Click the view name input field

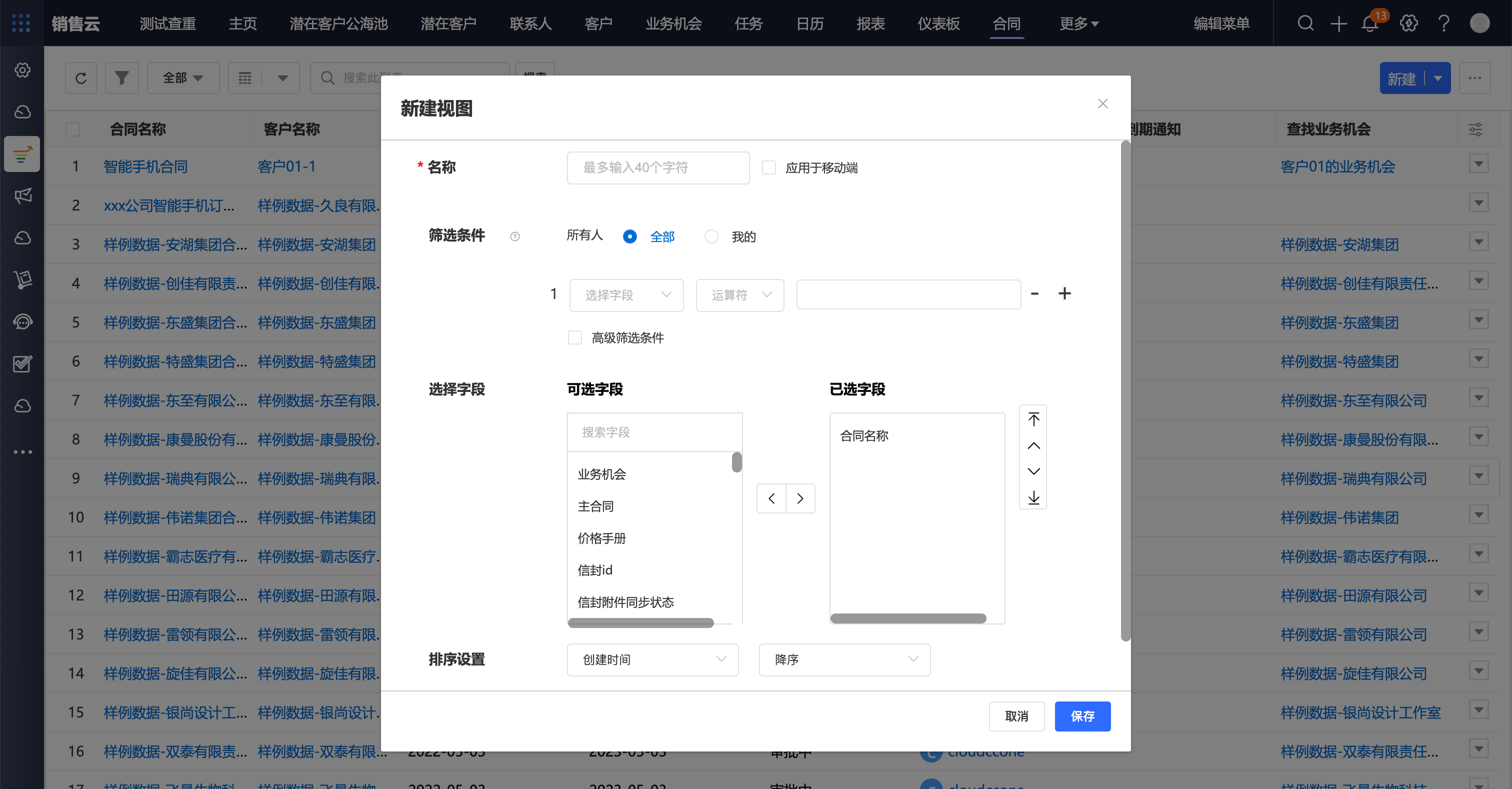[658, 167]
